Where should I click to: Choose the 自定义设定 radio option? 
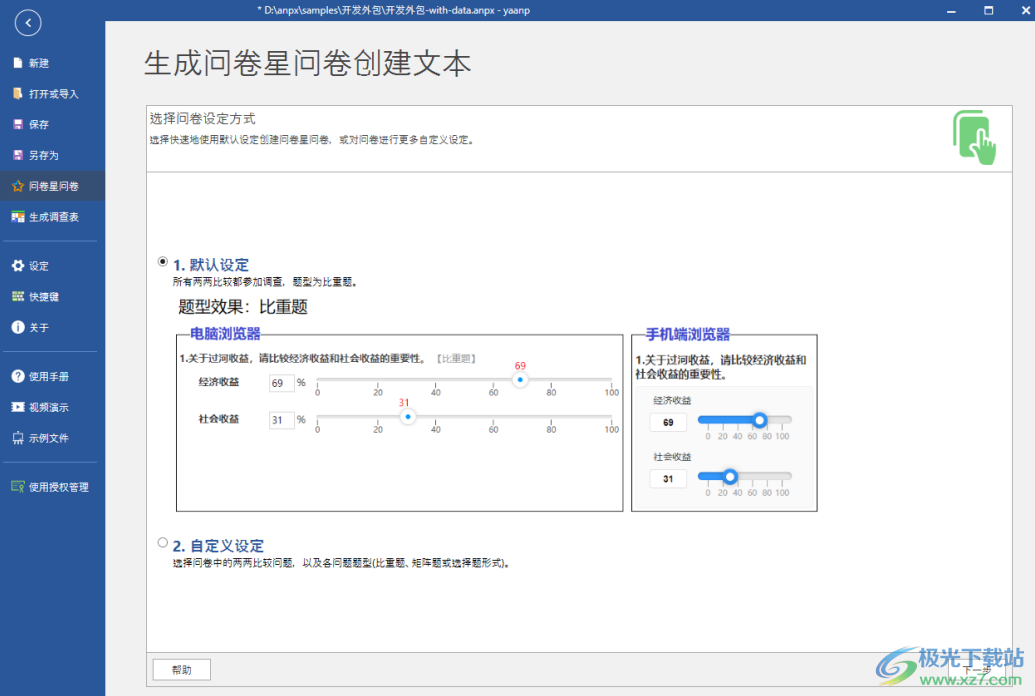(x=162, y=542)
